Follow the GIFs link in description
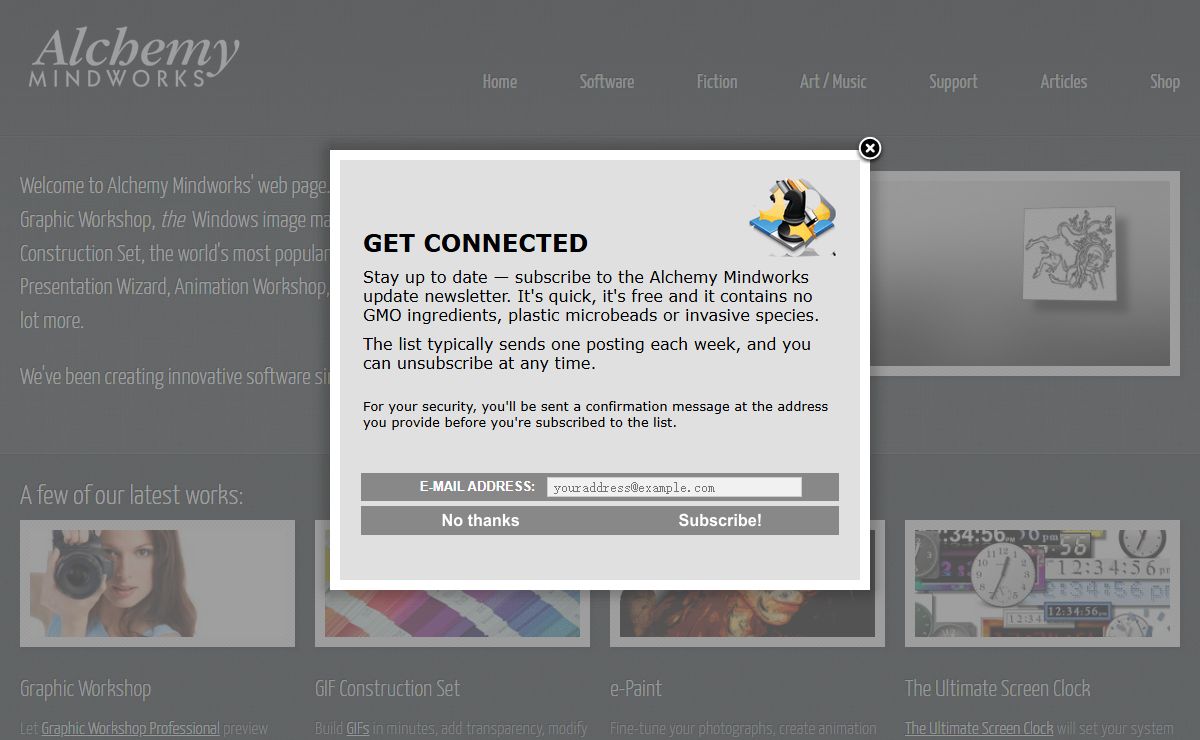 (358, 728)
